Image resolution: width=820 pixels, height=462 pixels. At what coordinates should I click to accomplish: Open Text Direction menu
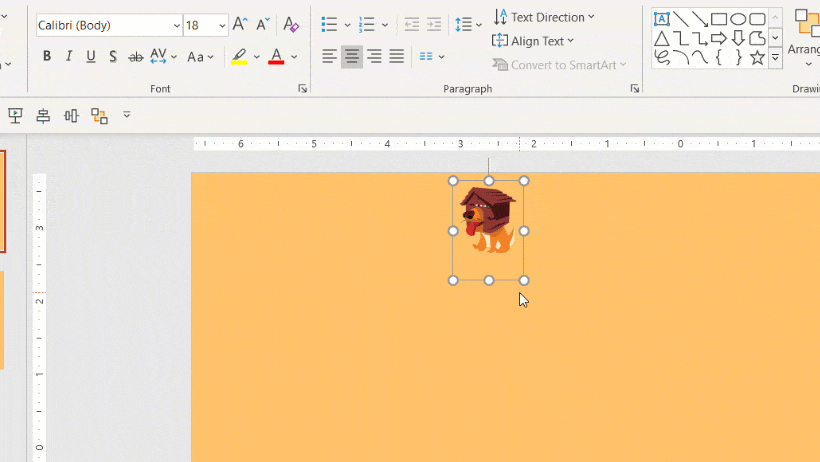(544, 17)
